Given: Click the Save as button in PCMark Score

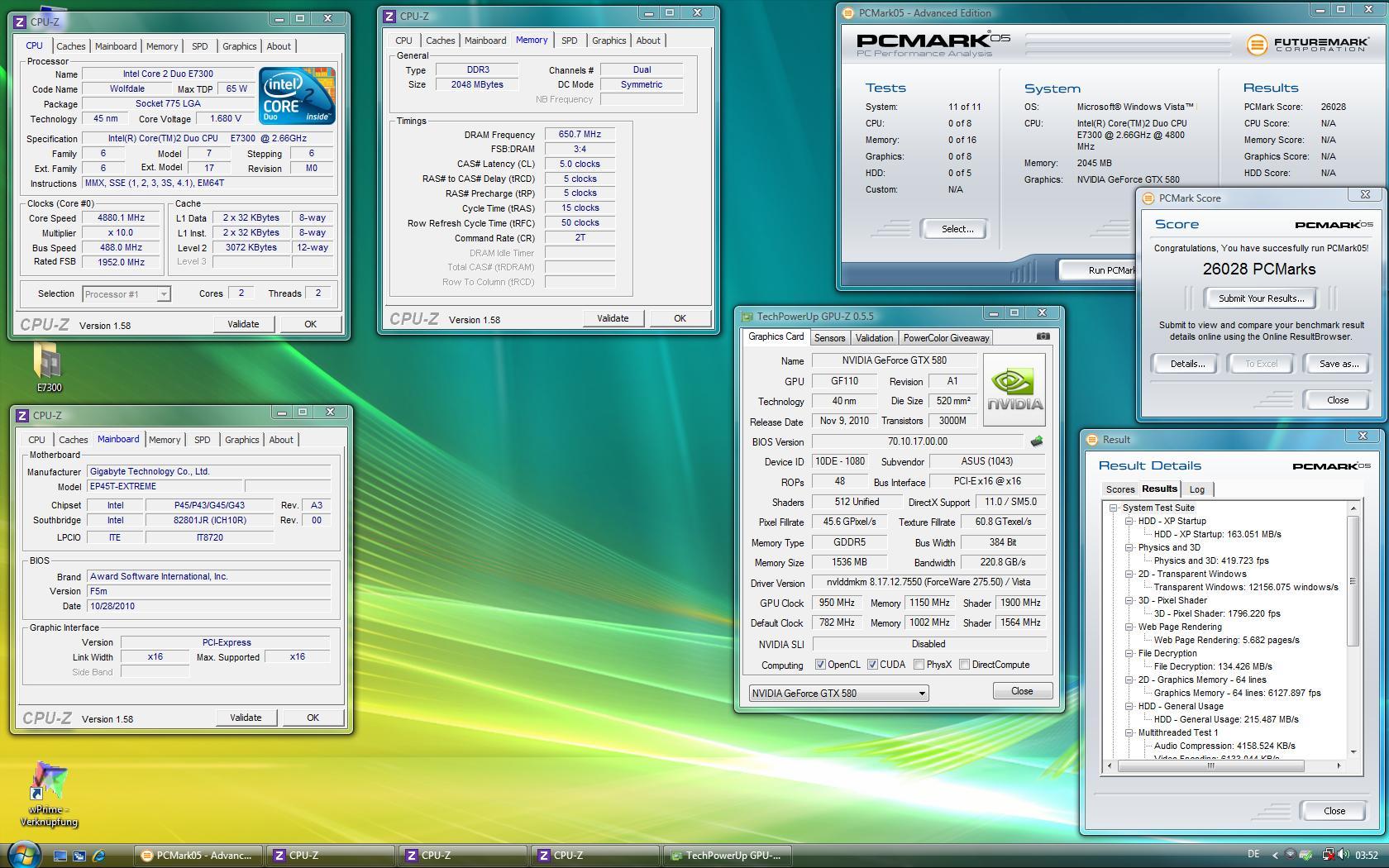Looking at the screenshot, I should click(1339, 364).
